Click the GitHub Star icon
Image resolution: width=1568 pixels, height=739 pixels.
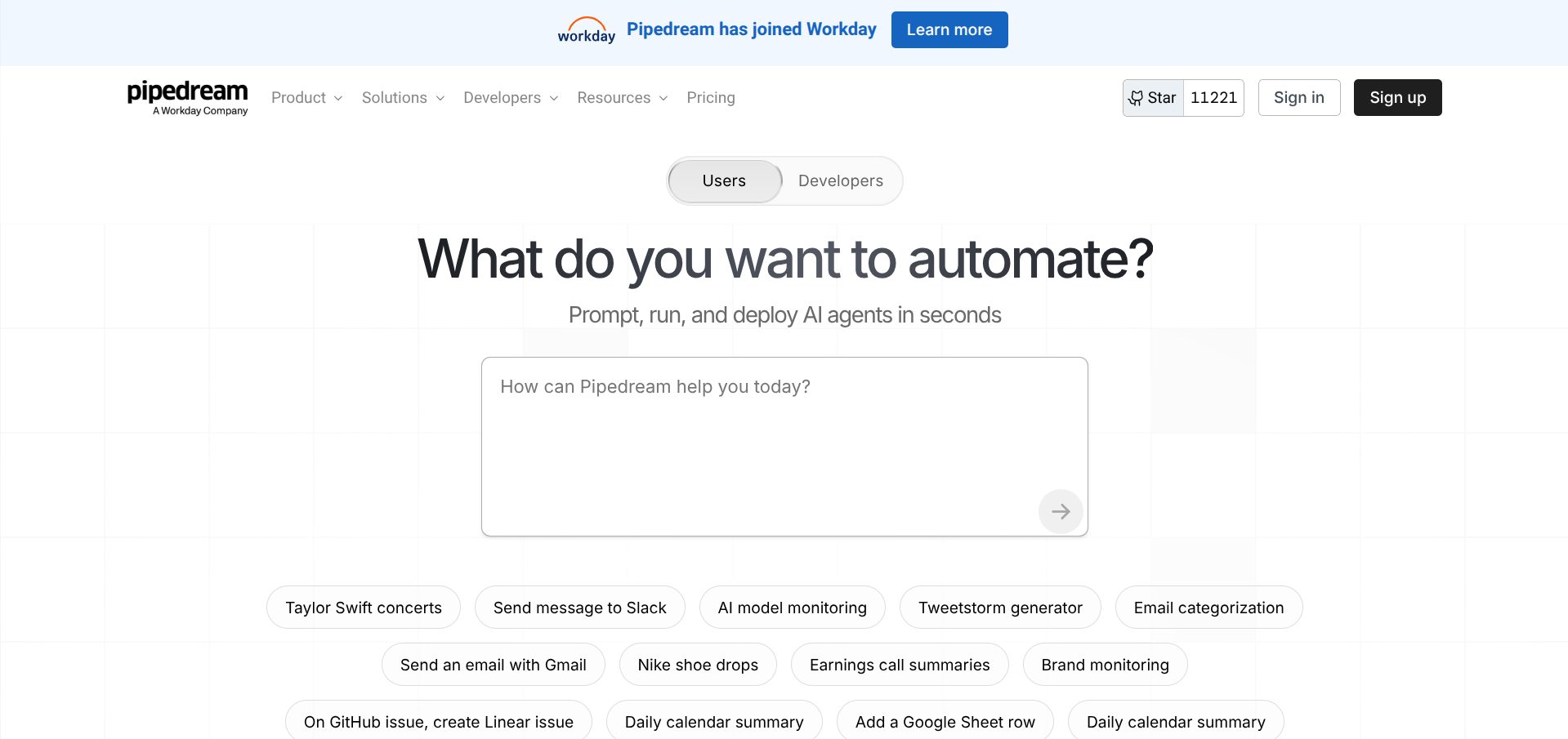[1136, 98]
